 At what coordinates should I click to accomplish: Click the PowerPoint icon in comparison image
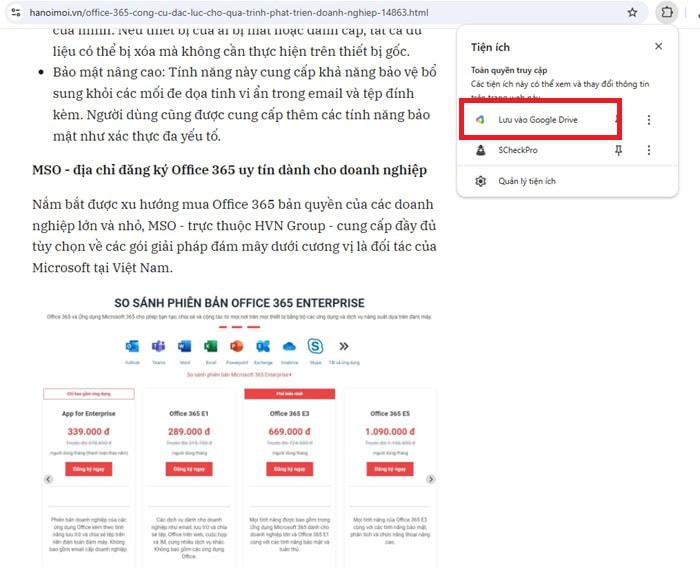tap(237, 346)
